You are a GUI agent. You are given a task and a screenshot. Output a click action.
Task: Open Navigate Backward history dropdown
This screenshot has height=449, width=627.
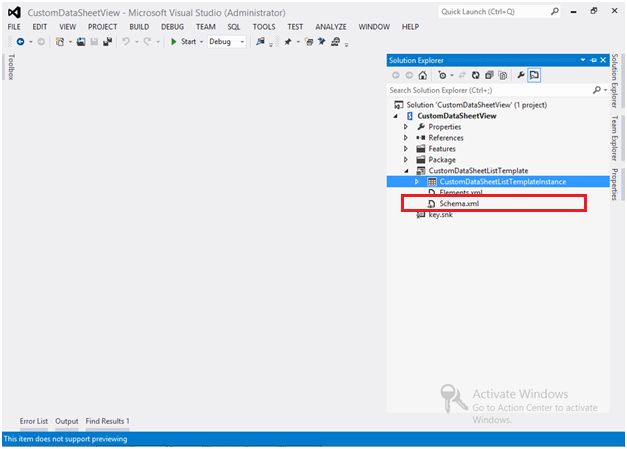[x=30, y=42]
